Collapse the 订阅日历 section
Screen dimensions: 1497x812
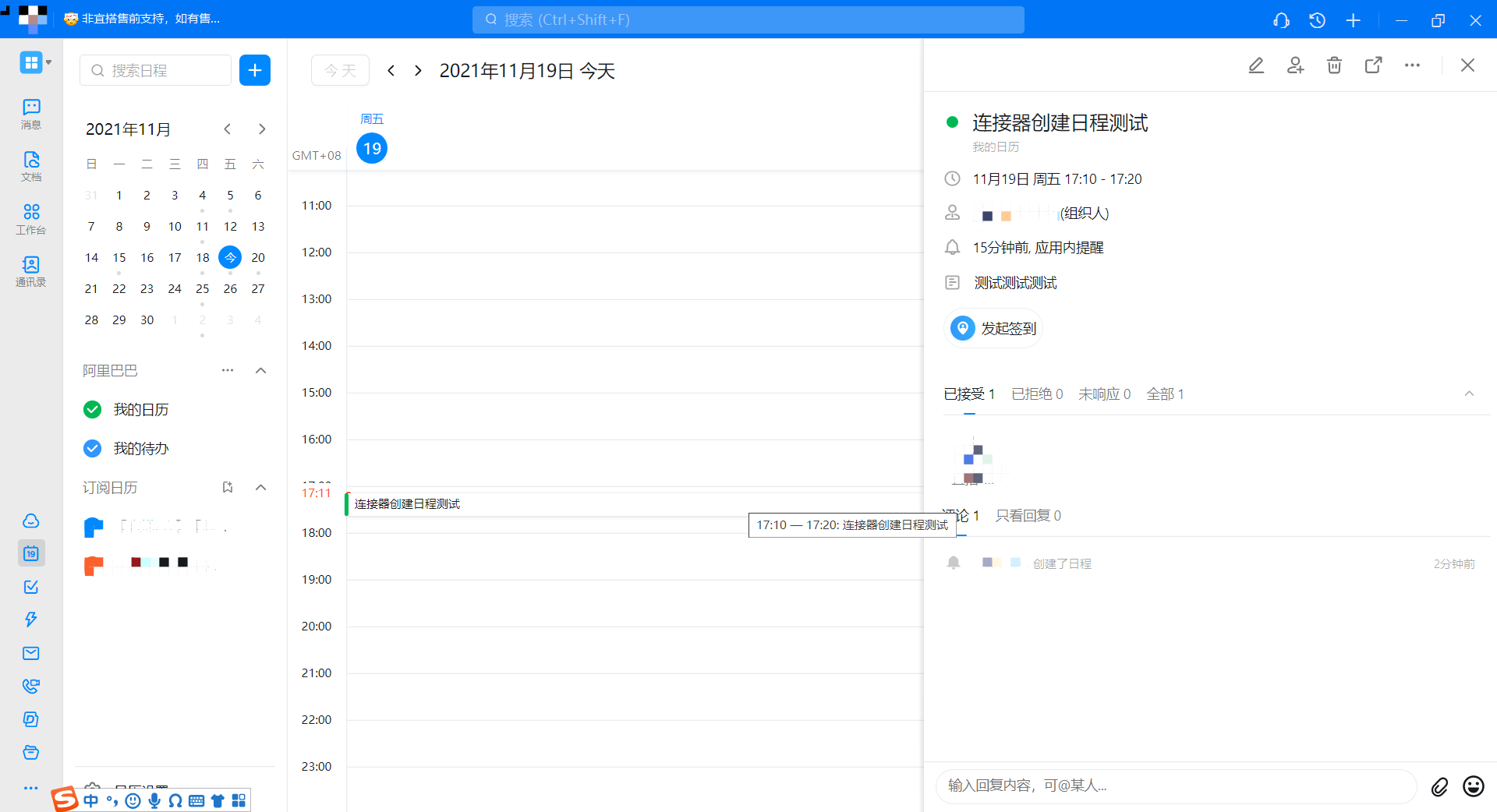[261, 487]
